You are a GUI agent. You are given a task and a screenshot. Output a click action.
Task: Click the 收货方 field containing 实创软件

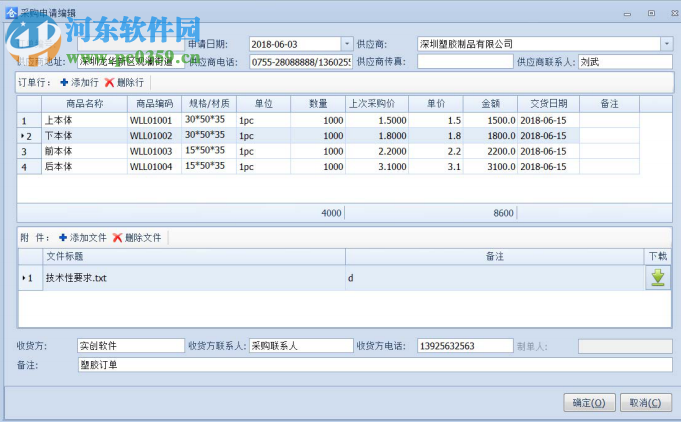click(131, 346)
